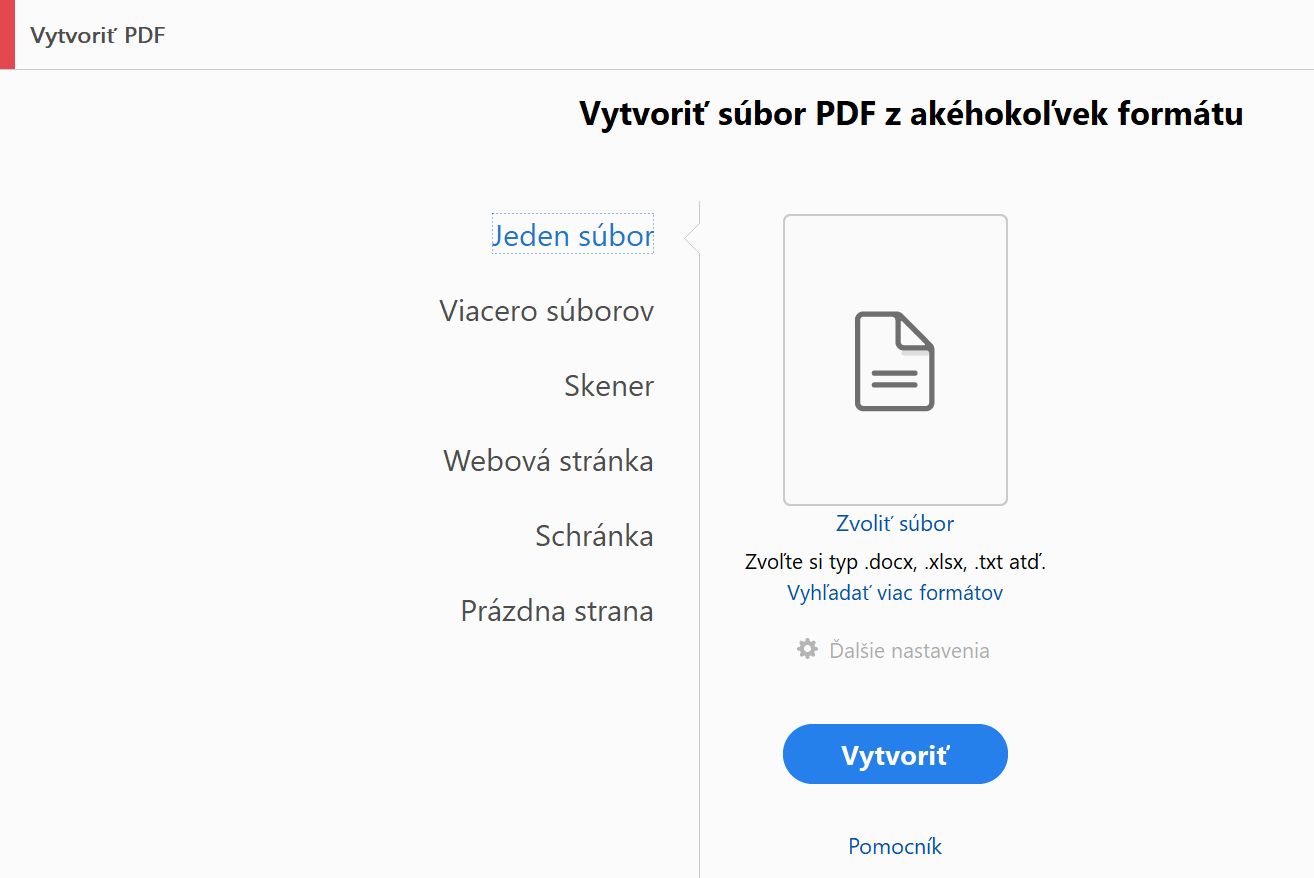Screen dimensions: 1314x878
Task: Click the Zvoliť súbor link
Action: (894, 523)
